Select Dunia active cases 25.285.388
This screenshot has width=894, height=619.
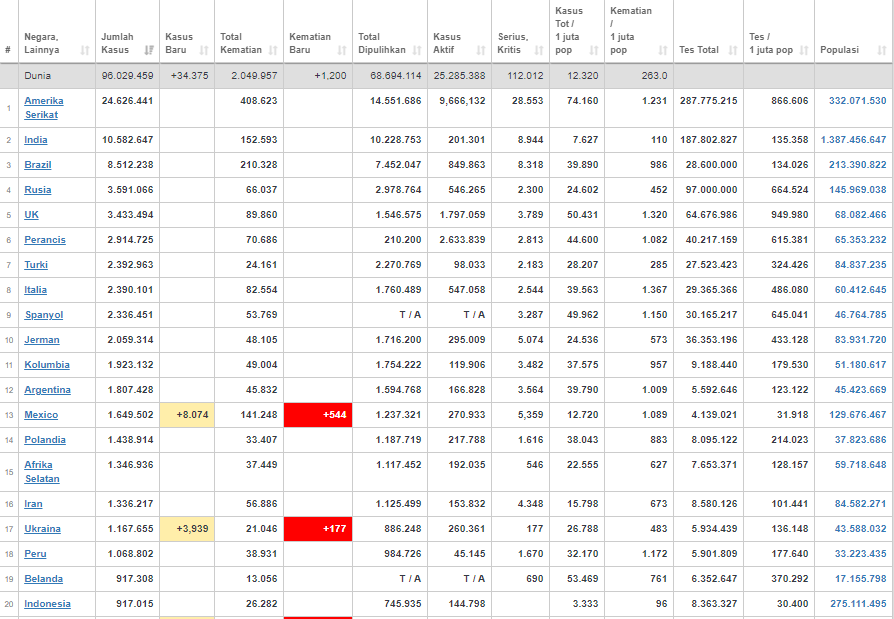tap(460, 76)
